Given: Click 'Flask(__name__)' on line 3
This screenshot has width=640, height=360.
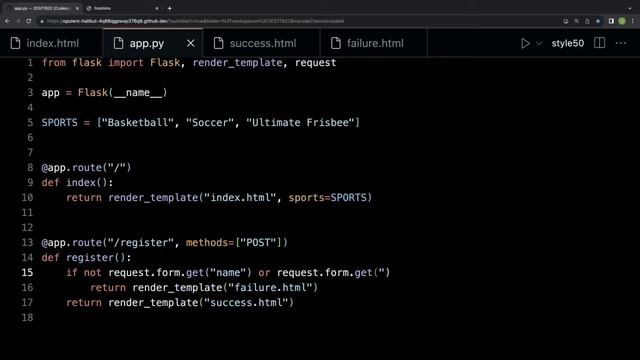Looking at the screenshot, I should (122, 93).
